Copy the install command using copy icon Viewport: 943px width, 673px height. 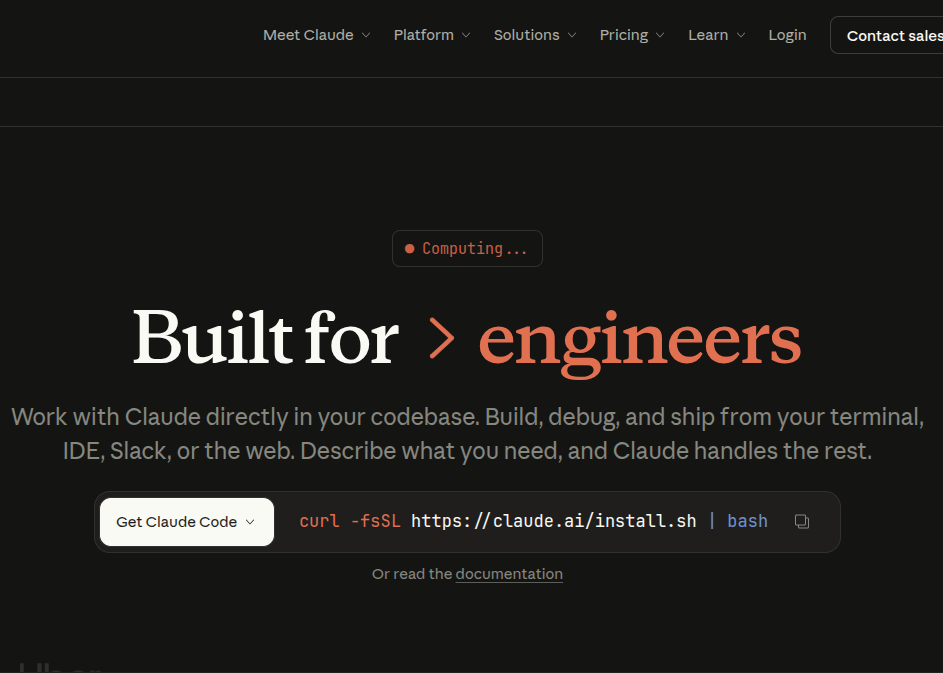click(x=802, y=521)
